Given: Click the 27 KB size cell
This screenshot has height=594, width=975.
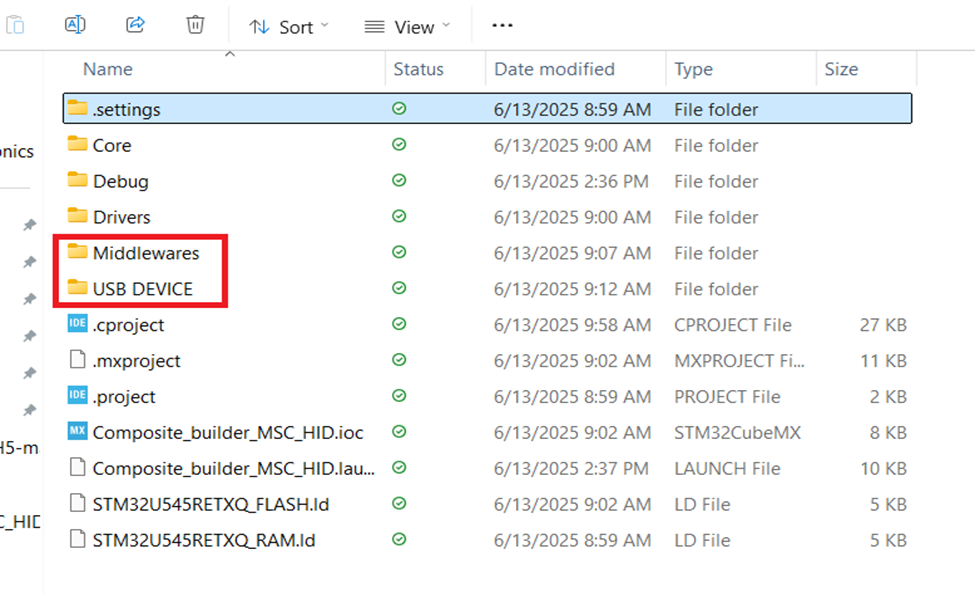Looking at the screenshot, I should tap(883, 325).
